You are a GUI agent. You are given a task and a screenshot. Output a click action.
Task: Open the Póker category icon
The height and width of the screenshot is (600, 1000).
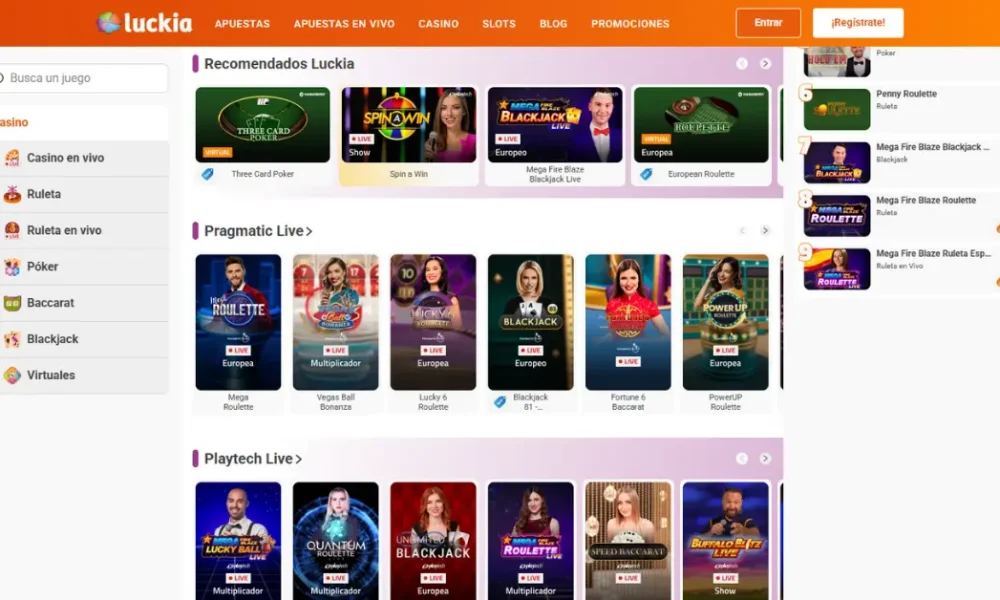tap(11, 267)
